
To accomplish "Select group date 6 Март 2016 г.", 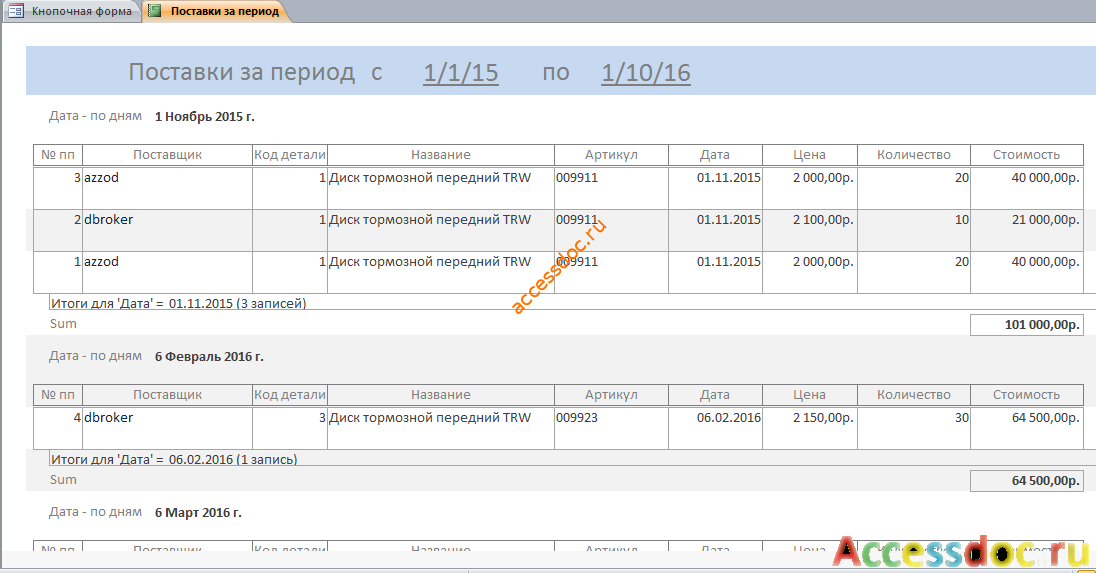I will 198,512.
